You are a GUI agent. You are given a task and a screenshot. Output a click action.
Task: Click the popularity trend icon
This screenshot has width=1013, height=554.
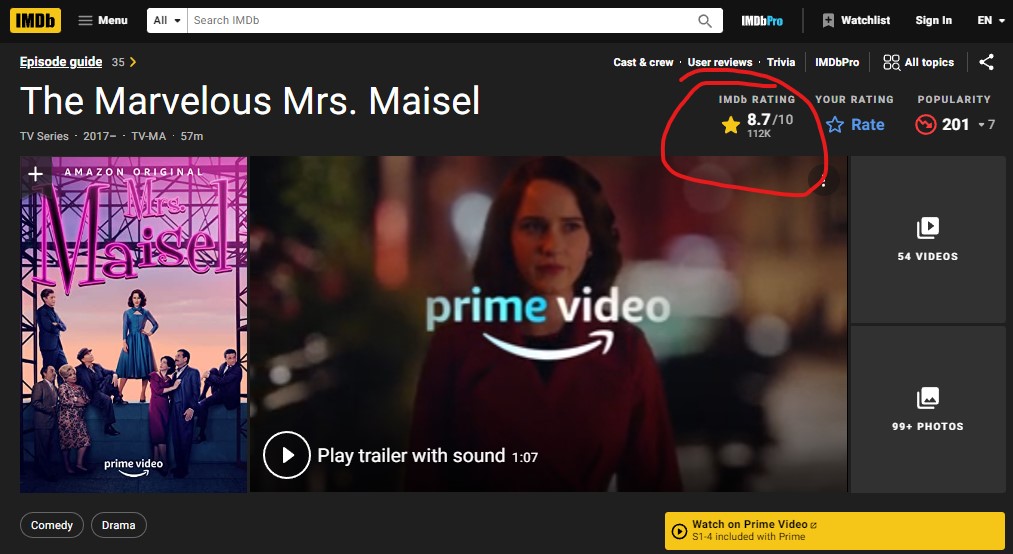pyautogui.click(x=925, y=124)
